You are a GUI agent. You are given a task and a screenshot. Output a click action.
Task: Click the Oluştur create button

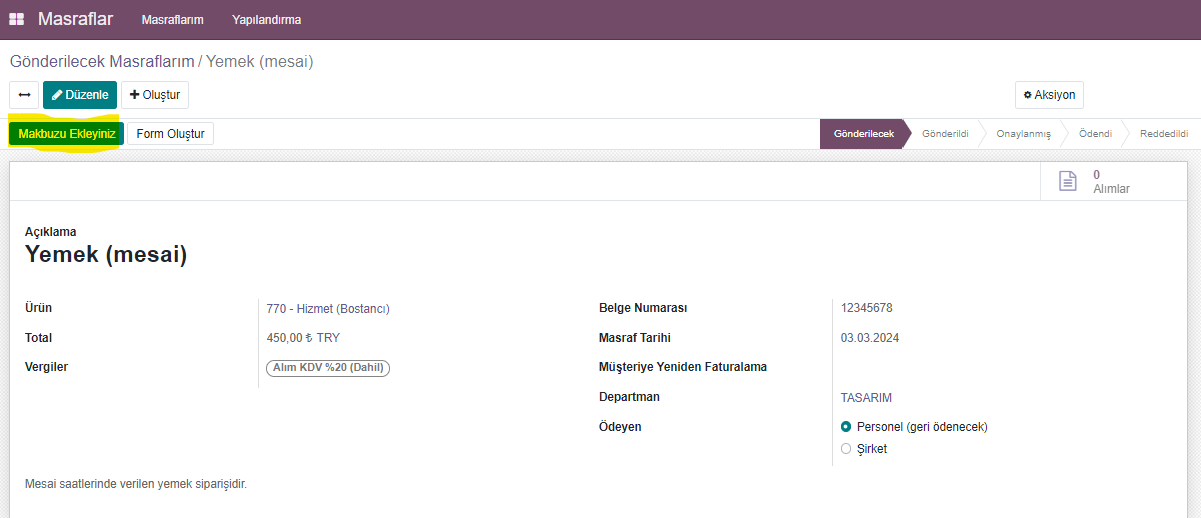[155, 95]
